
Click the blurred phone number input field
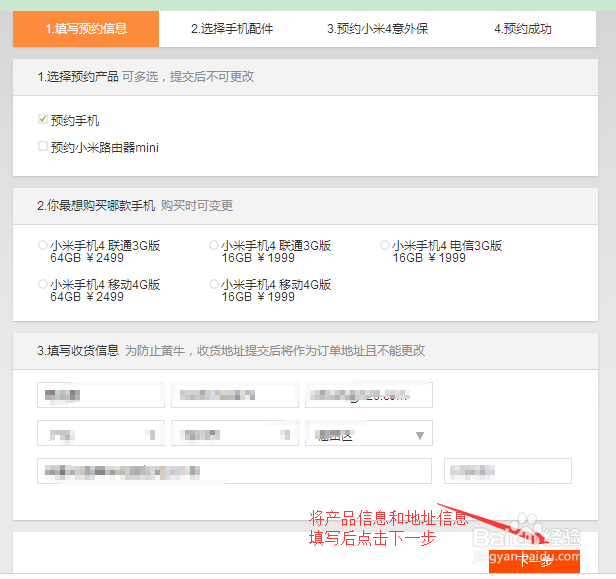(235, 395)
